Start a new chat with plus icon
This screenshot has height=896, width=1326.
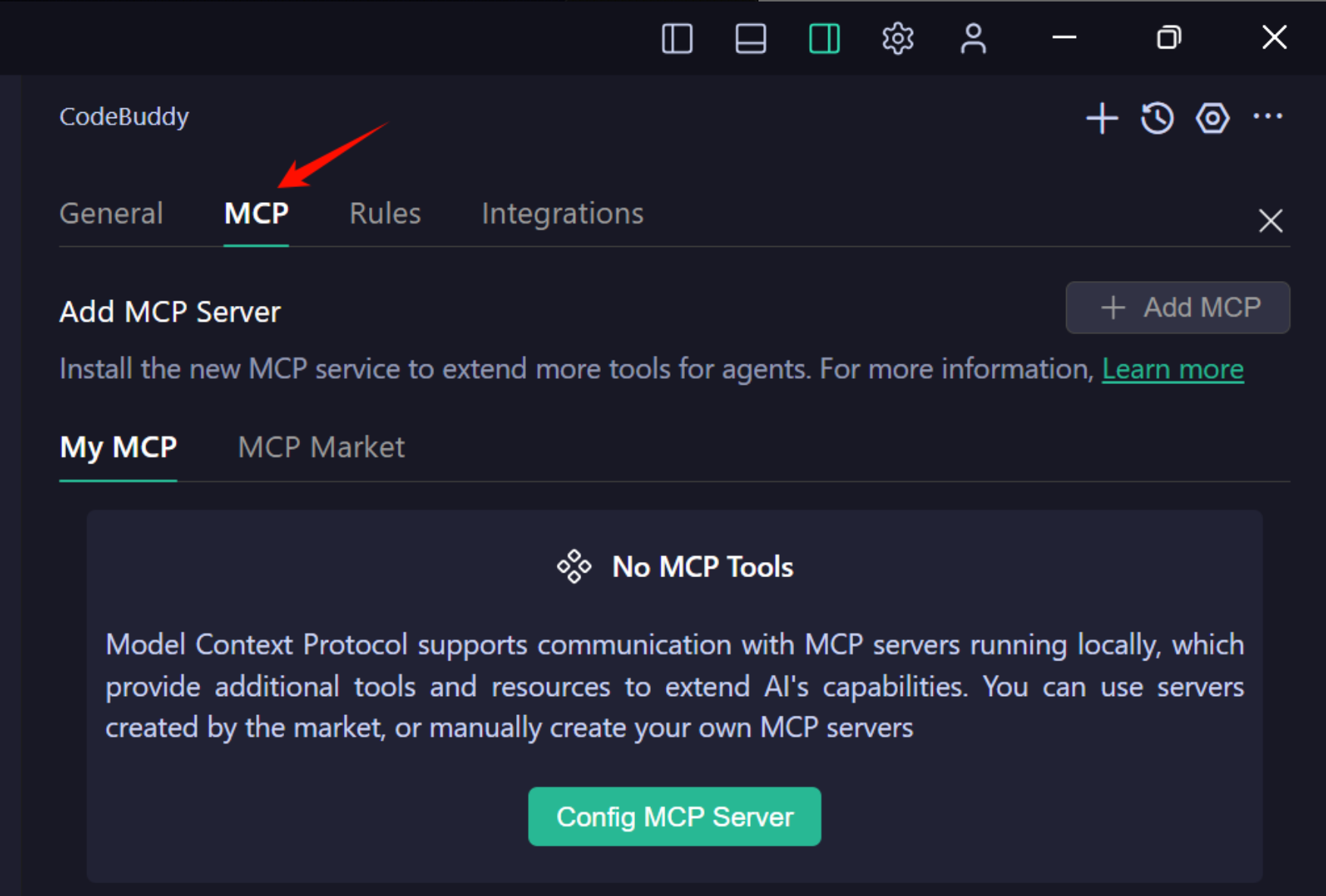coord(1102,118)
